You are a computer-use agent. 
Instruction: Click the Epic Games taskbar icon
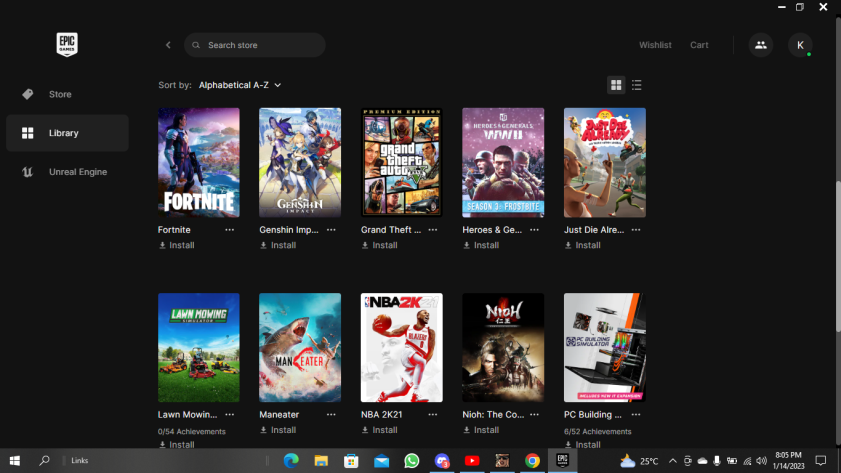click(x=562, y=461)
